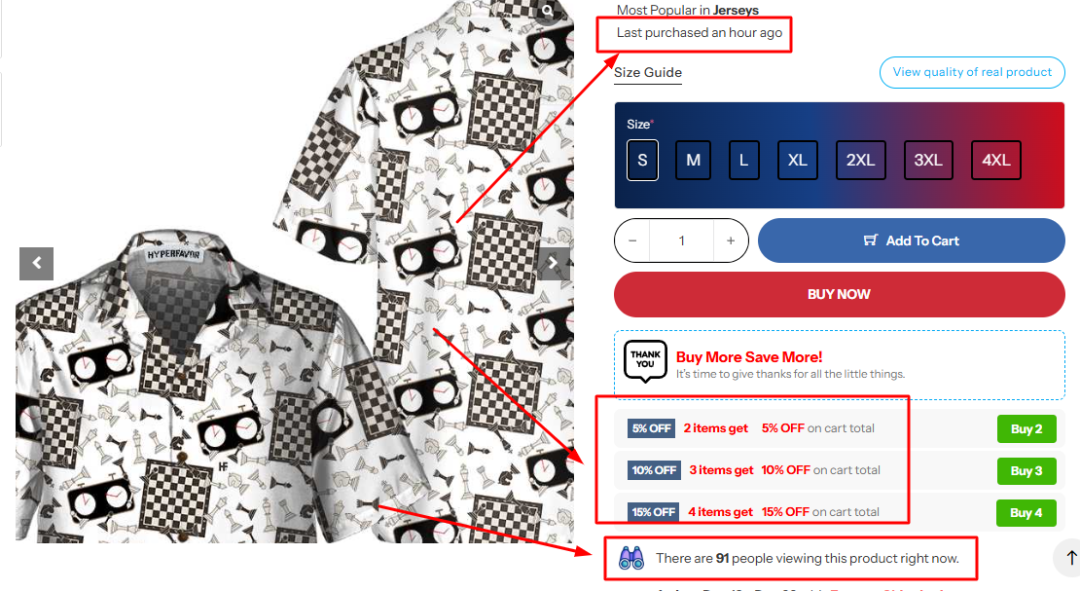
Task: Choose the XL size option
Action: click(x=798, y=160)
